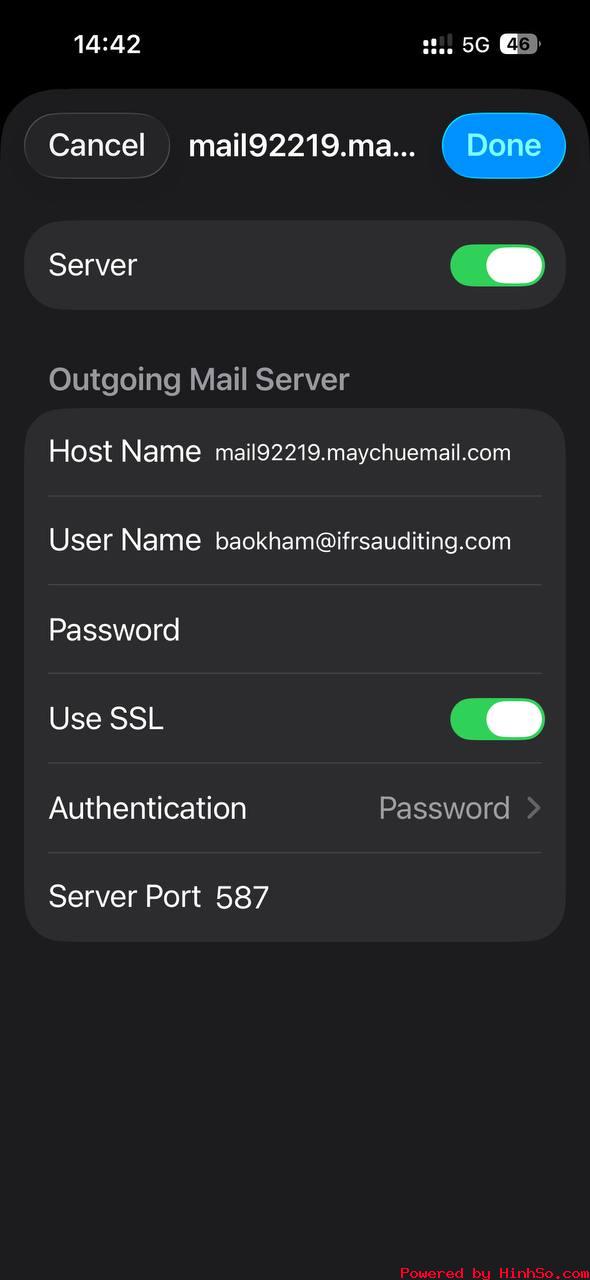The width and height of the screenshot is (590, 1280).
Task: Disable the Use SSL switch
Action: (x=497, y=719)
